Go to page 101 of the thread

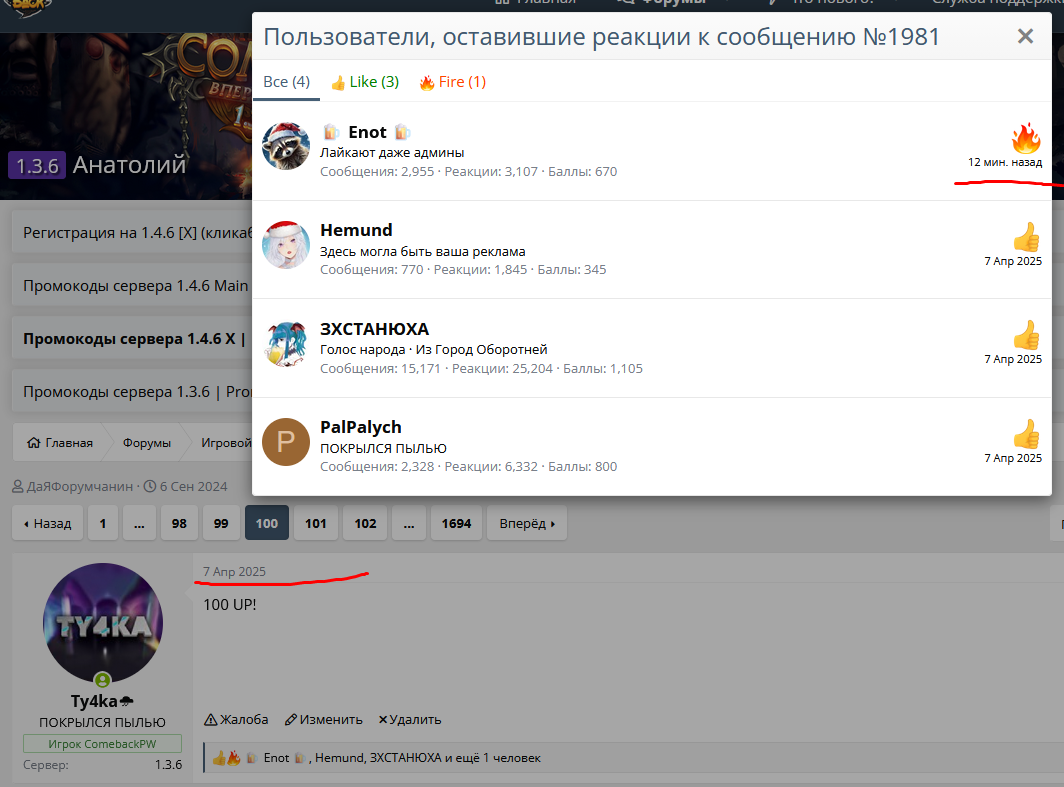(x=316, y=523)
